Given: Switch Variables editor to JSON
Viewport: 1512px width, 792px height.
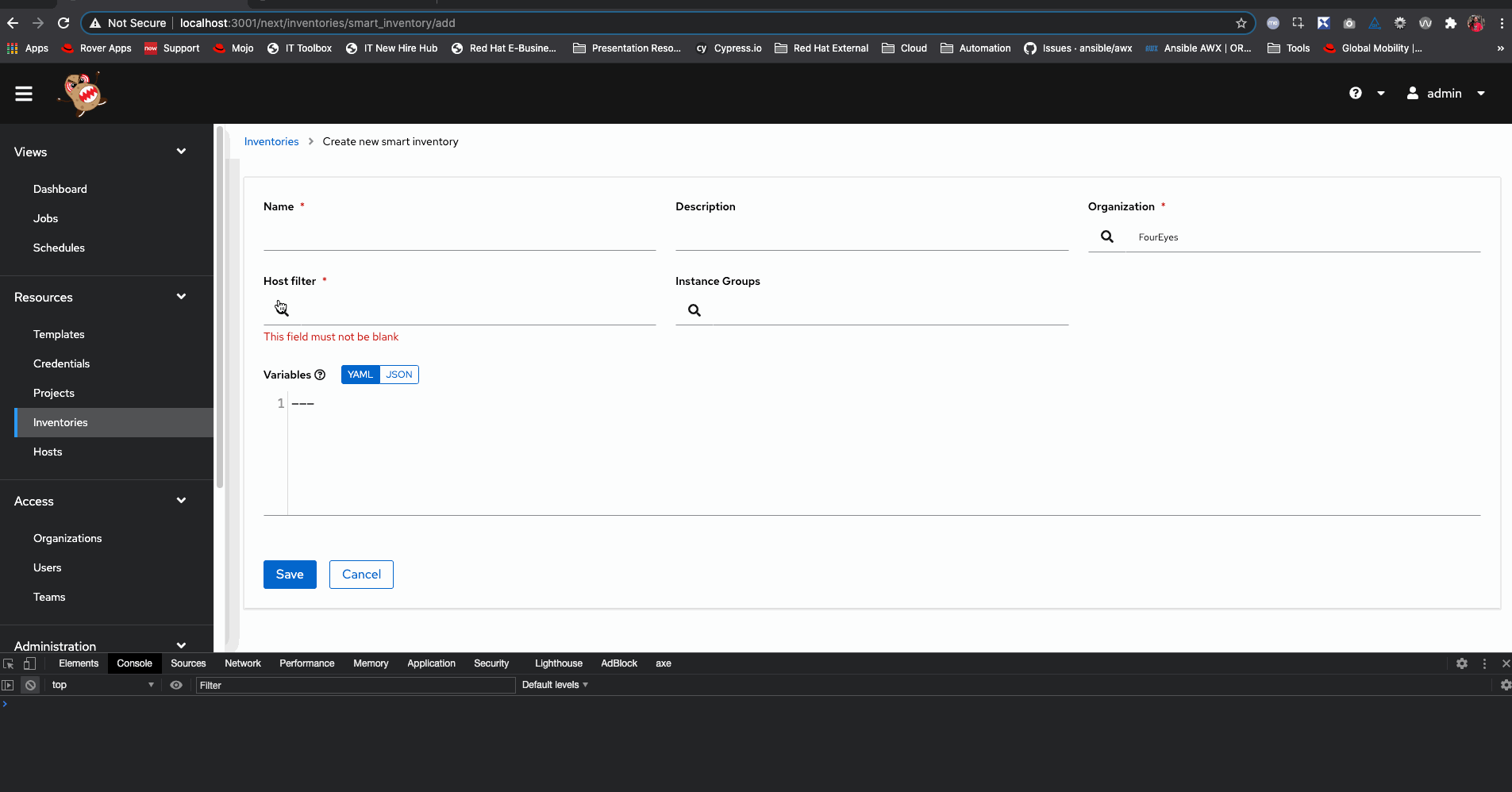Looking at the screenshot, I should click(399, 375).
